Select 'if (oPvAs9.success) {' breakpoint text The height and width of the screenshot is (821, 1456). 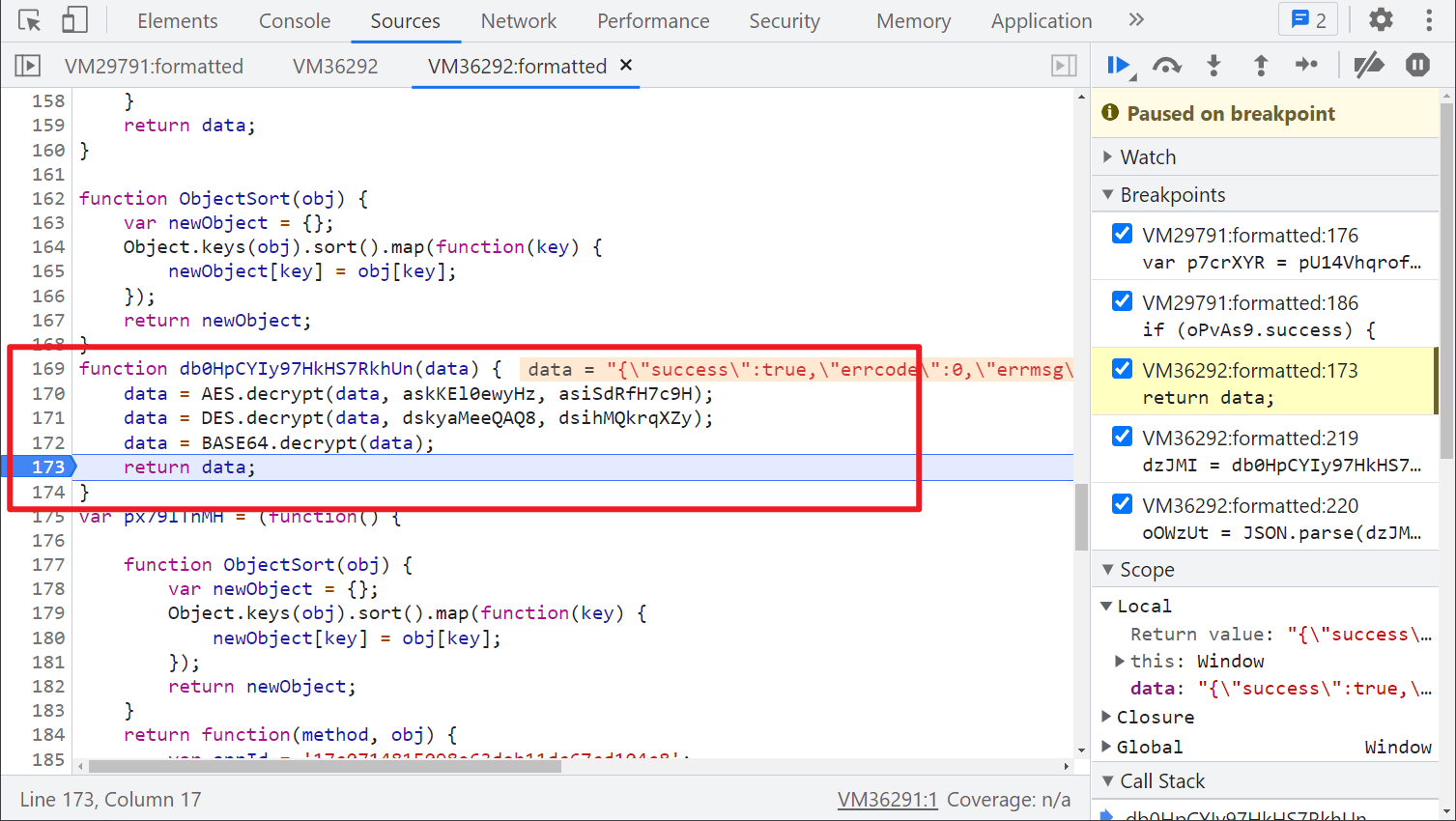(x=1259, y=329)
